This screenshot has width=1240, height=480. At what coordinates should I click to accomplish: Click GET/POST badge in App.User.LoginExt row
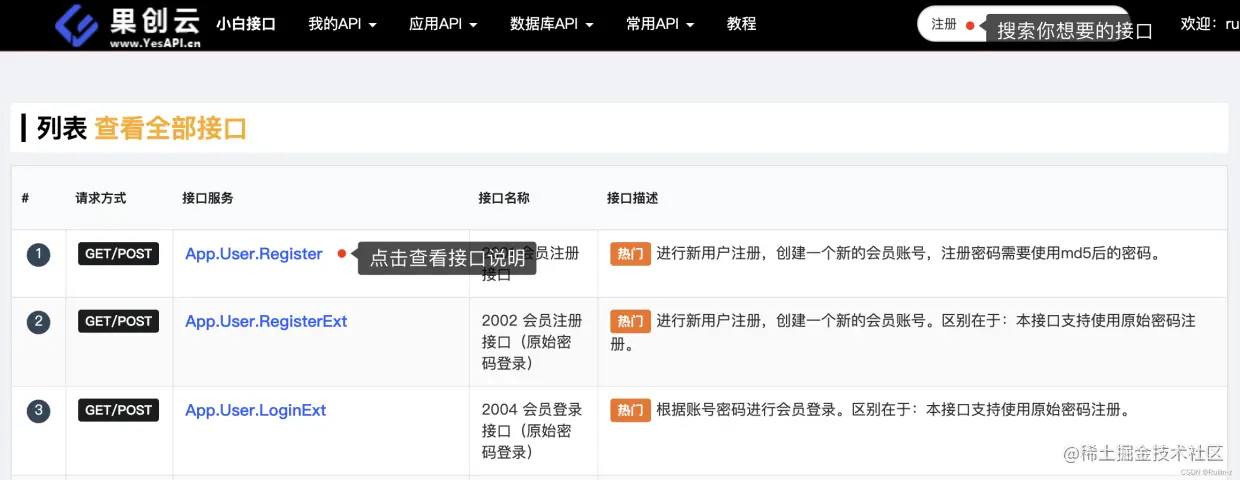[x=118, y=410]
